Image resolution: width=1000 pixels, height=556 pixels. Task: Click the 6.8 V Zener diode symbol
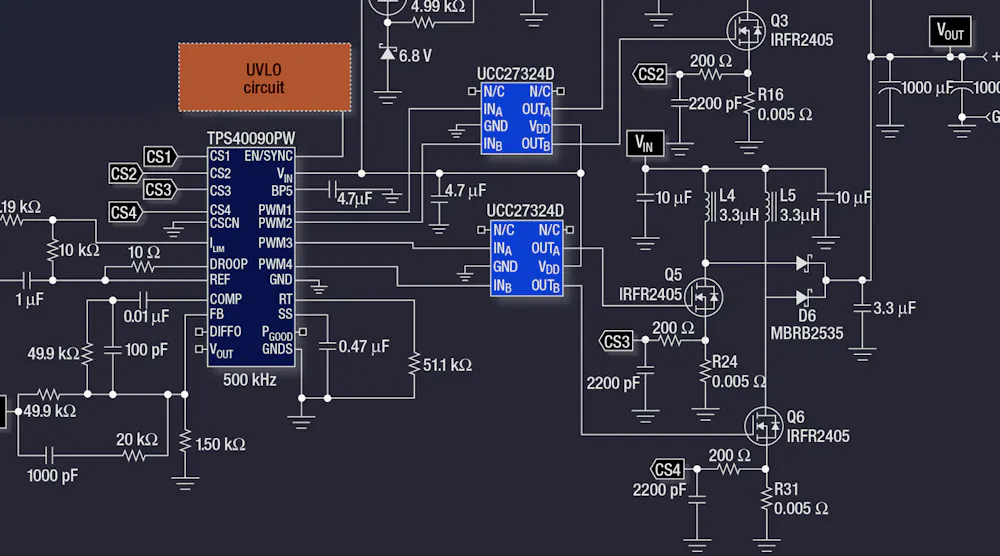(x=387, y=54)
